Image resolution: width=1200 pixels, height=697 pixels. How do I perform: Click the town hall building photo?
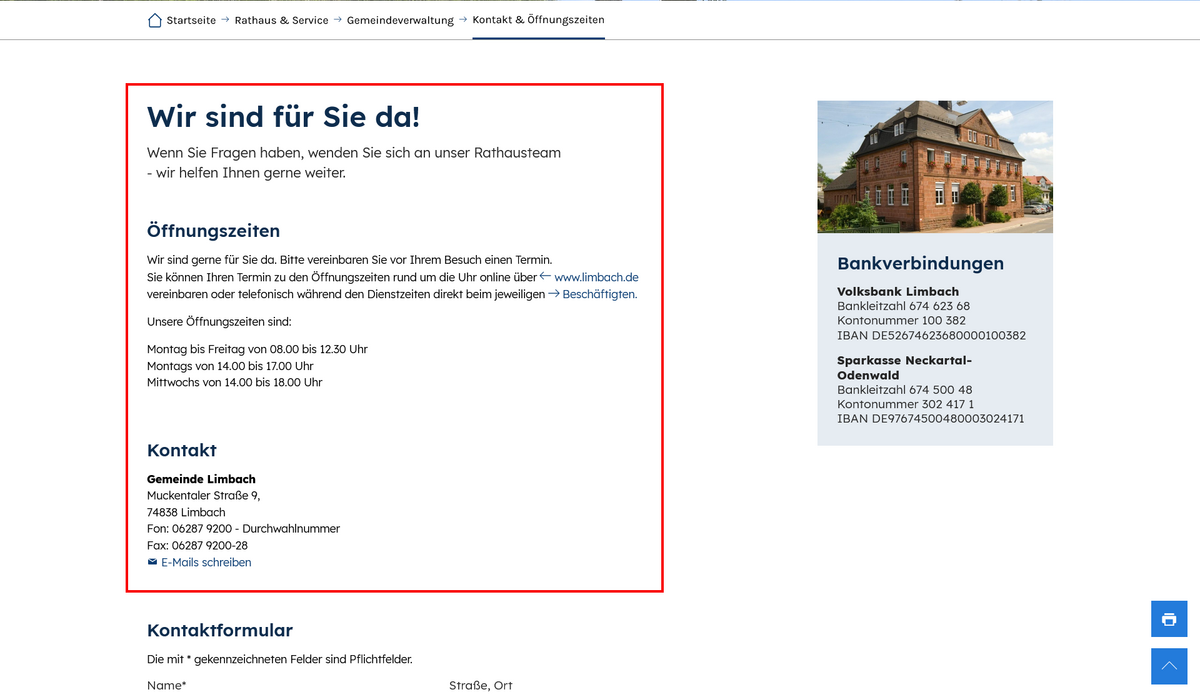935,167
